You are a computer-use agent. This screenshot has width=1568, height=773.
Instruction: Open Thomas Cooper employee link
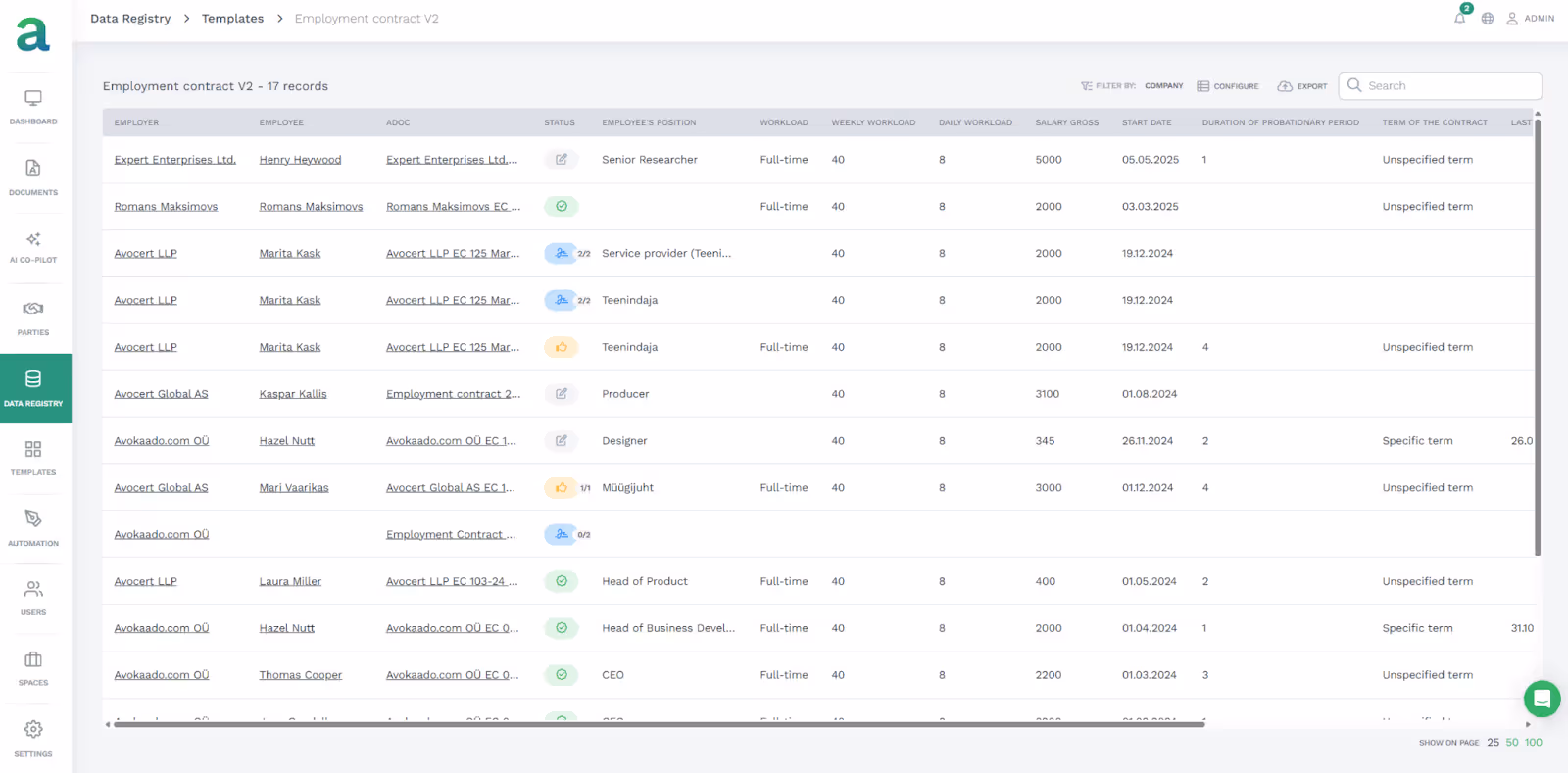[x=301, y=675]
